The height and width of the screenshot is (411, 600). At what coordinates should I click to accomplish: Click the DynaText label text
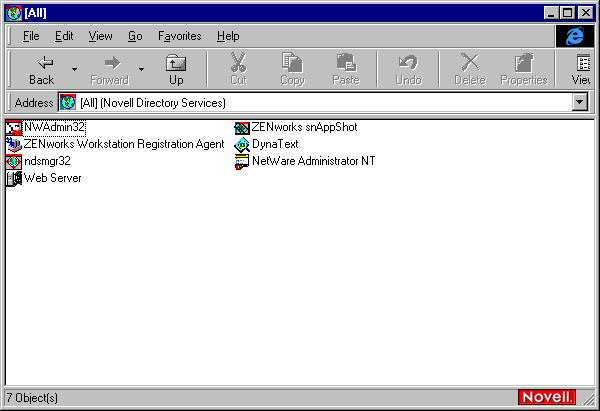tap(275, 144)
